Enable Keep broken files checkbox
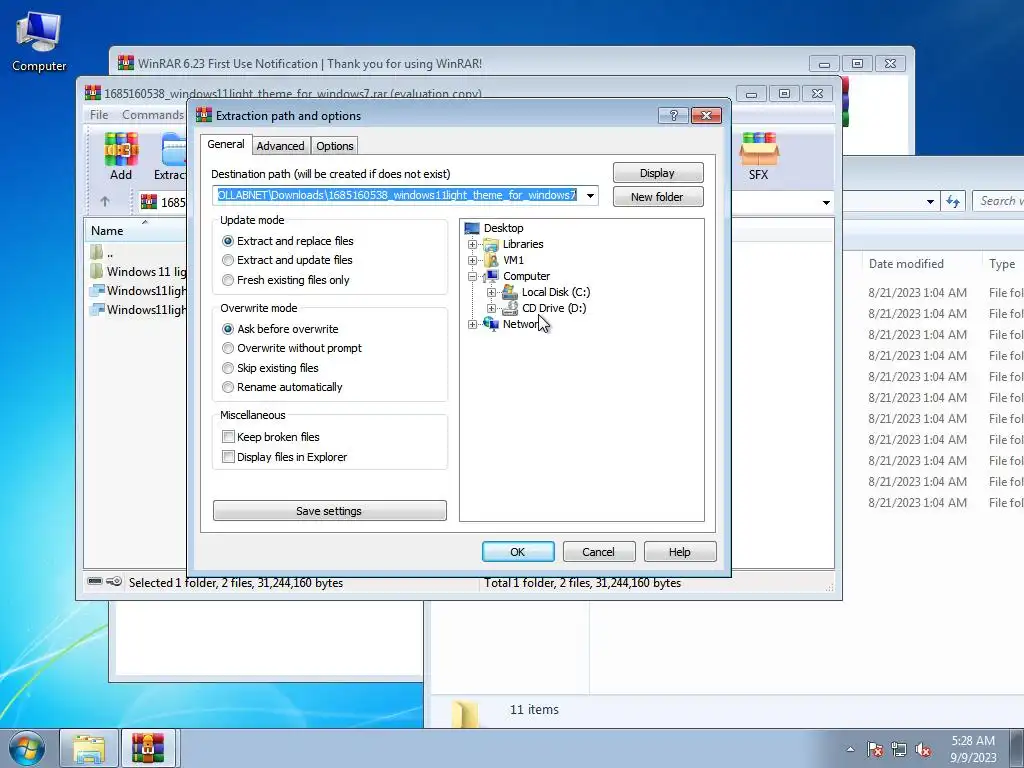 229,437
